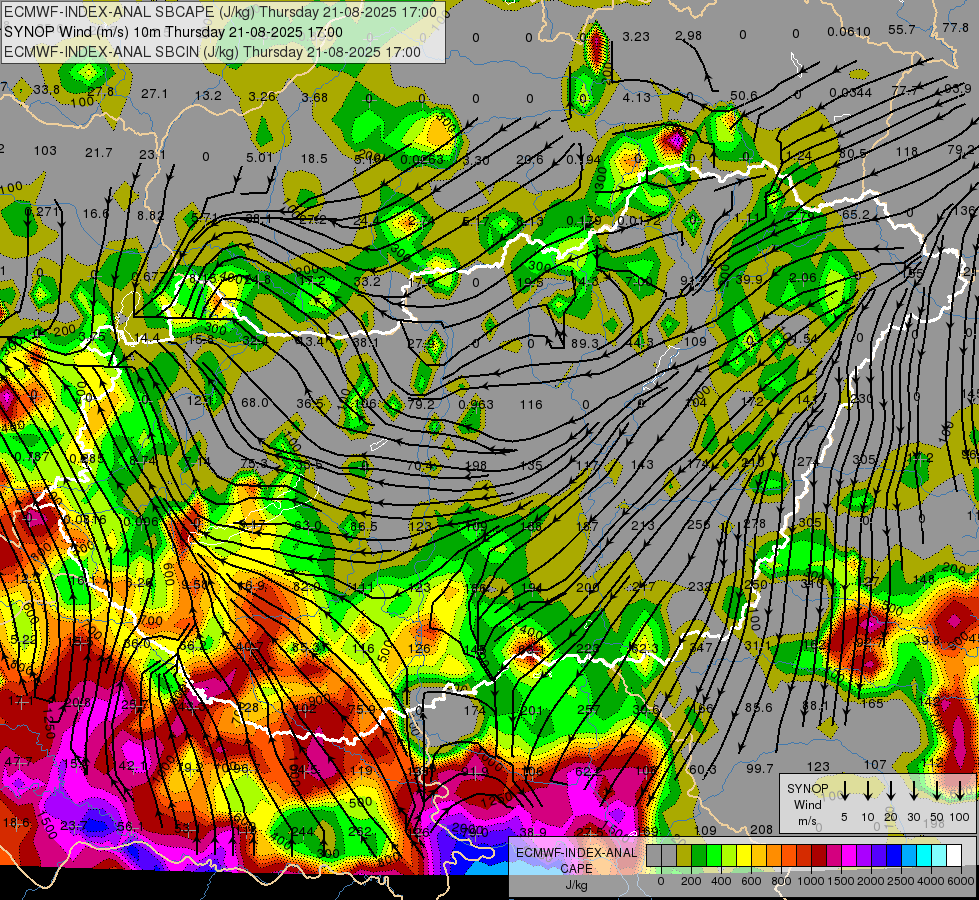Viewport: 979px width, 900px height.
Task: Click the '89.3' map value
Action: click(x=585, y=344)
